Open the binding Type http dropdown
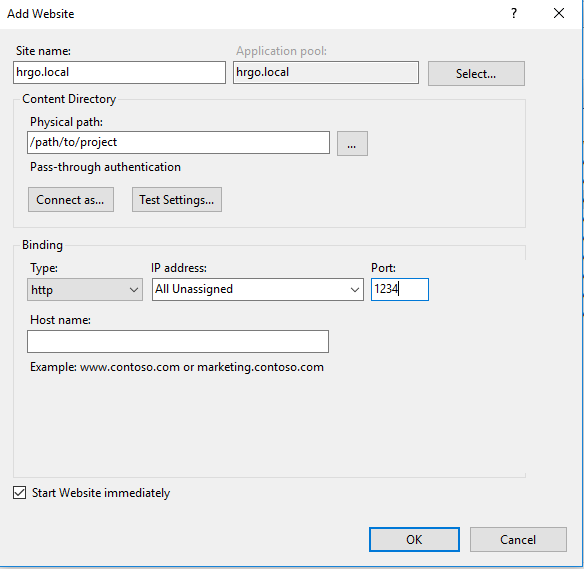Viewport: 584px width, 569px height. point(85,290)
